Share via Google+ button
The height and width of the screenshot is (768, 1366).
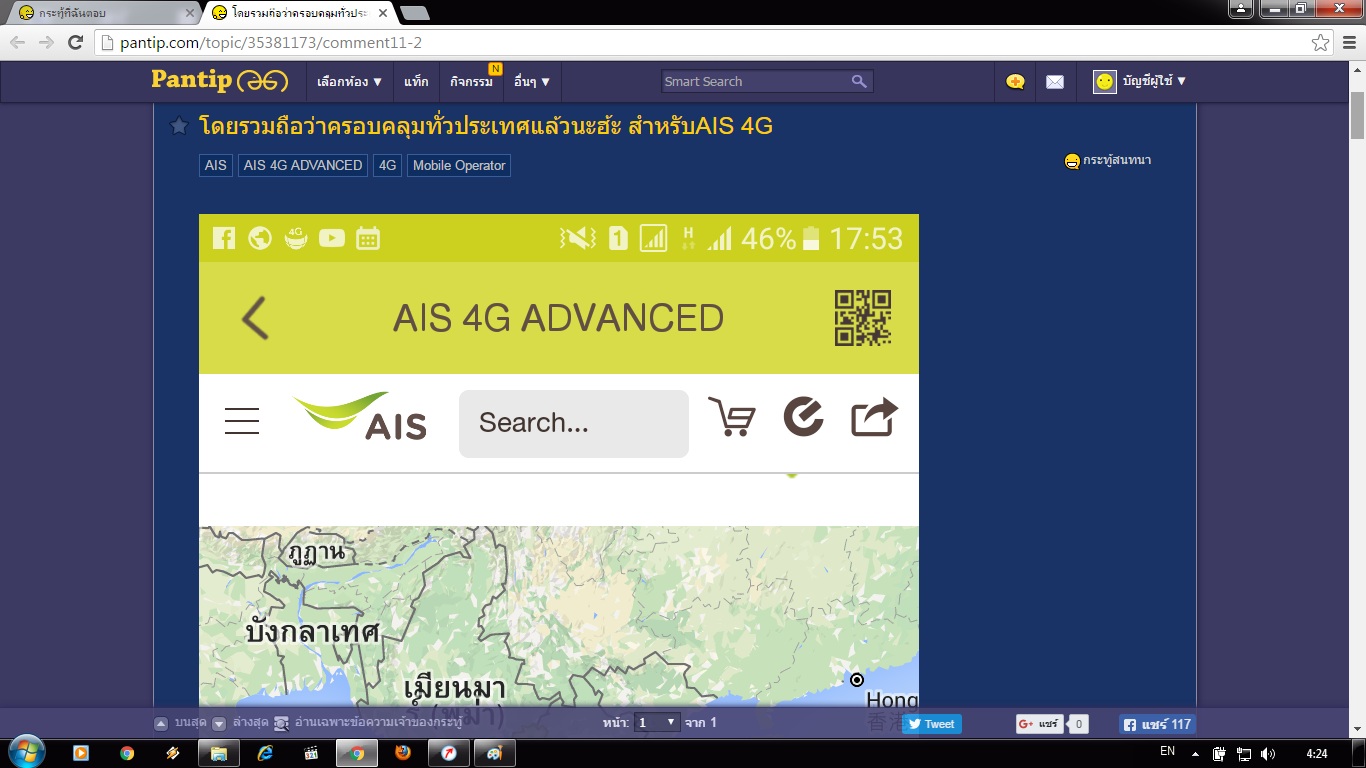pyautogui.click(x=1040, y=724)
